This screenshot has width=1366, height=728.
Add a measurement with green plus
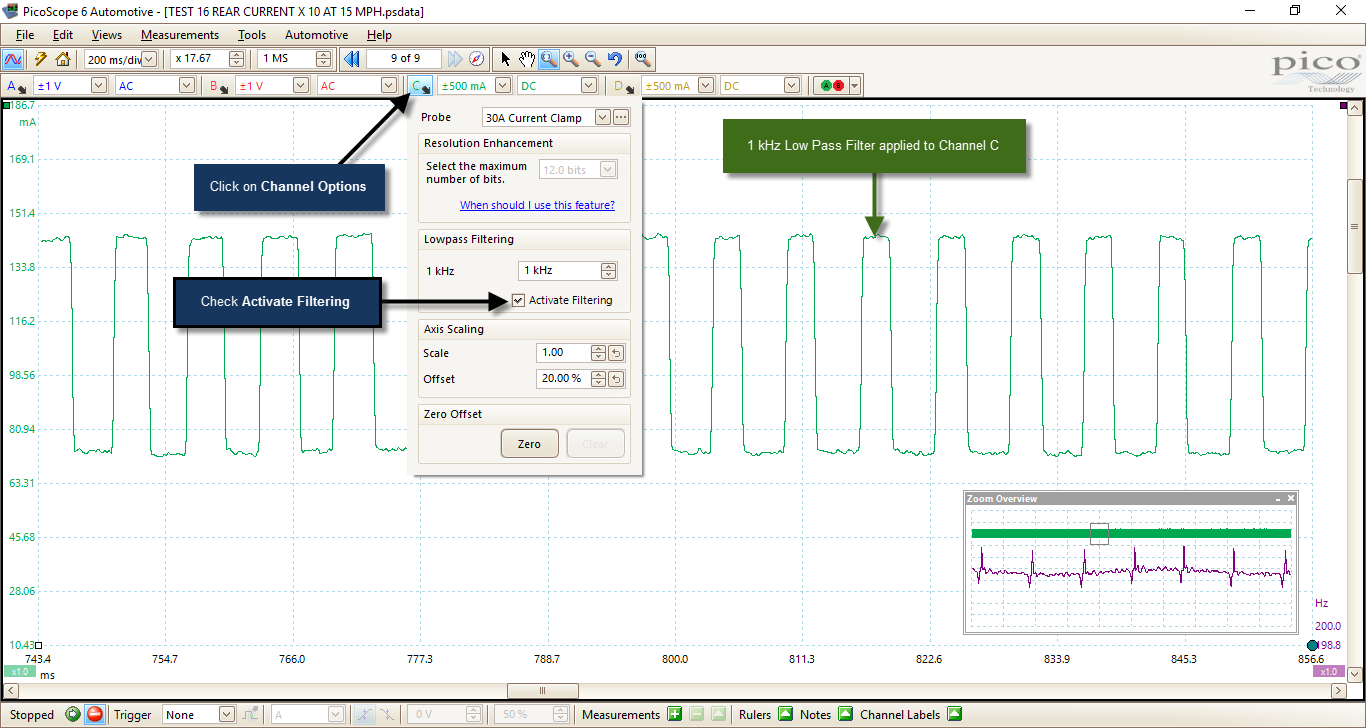(x=675, y=714)
